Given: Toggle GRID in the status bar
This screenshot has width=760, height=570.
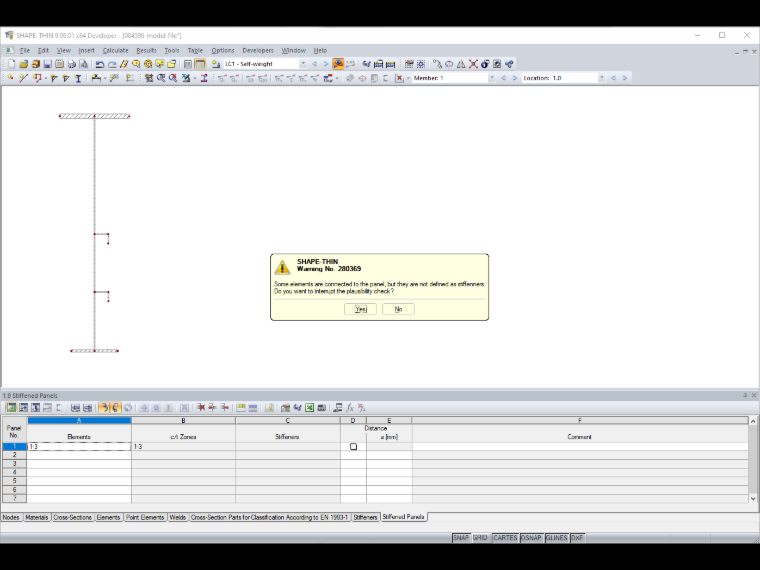Looking at the screenshot, I should (480, 538).
